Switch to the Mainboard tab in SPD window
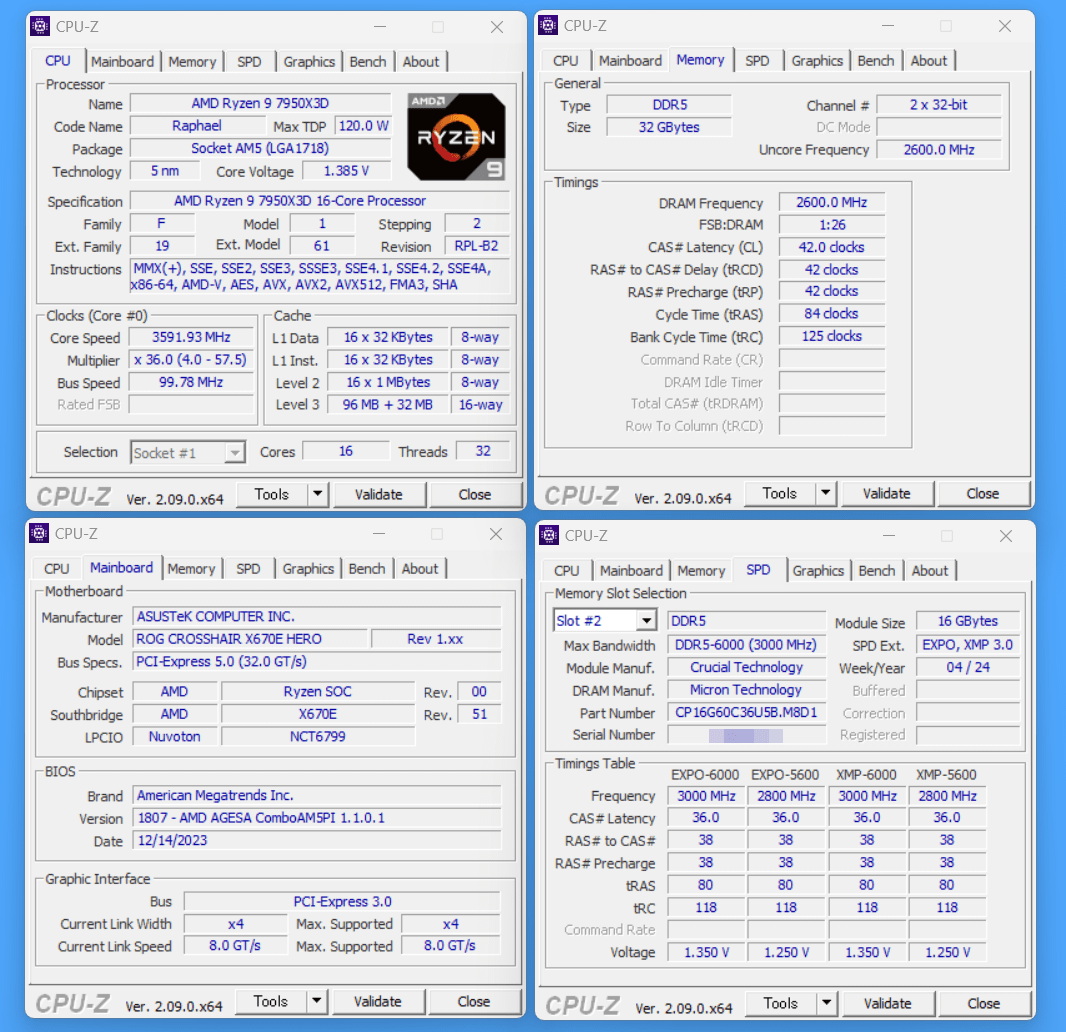 pyautogui.click(x=631, y=571)
